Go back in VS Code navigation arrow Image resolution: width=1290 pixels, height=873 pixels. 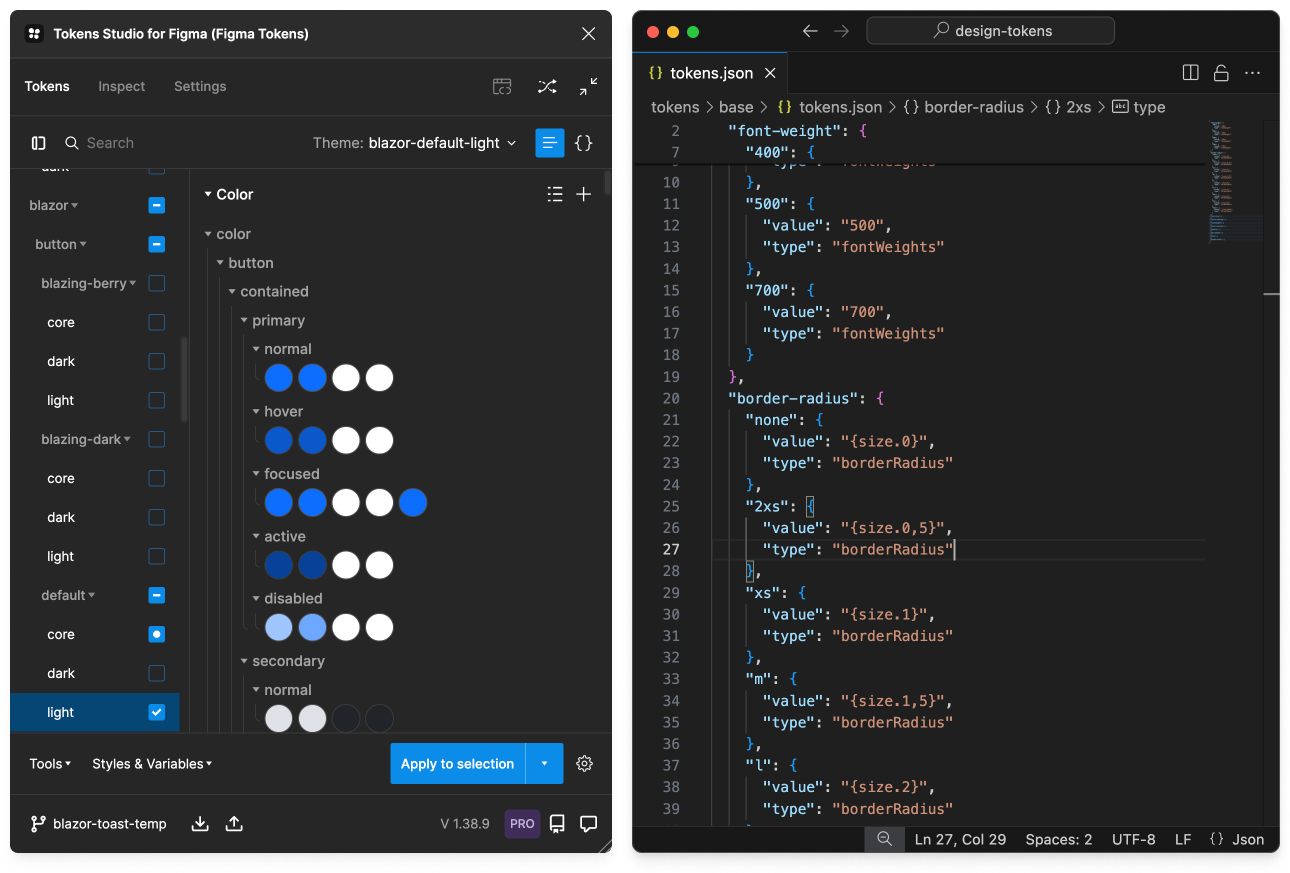click(810, 31)
